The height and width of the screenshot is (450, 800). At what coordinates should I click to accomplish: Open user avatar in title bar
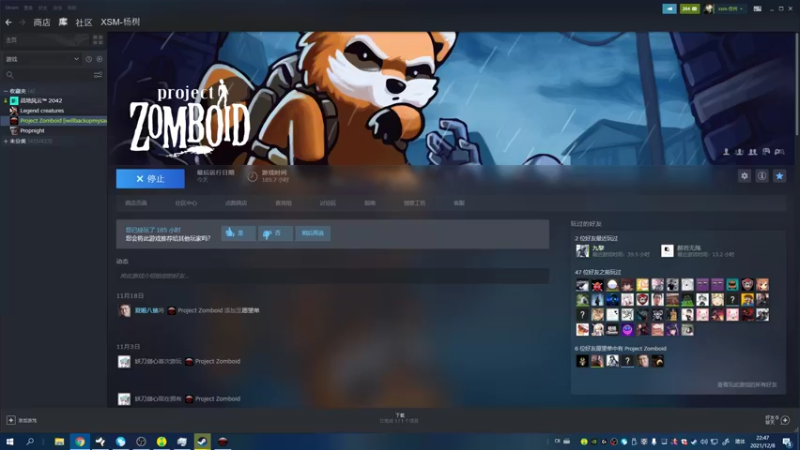click(709, 9)
